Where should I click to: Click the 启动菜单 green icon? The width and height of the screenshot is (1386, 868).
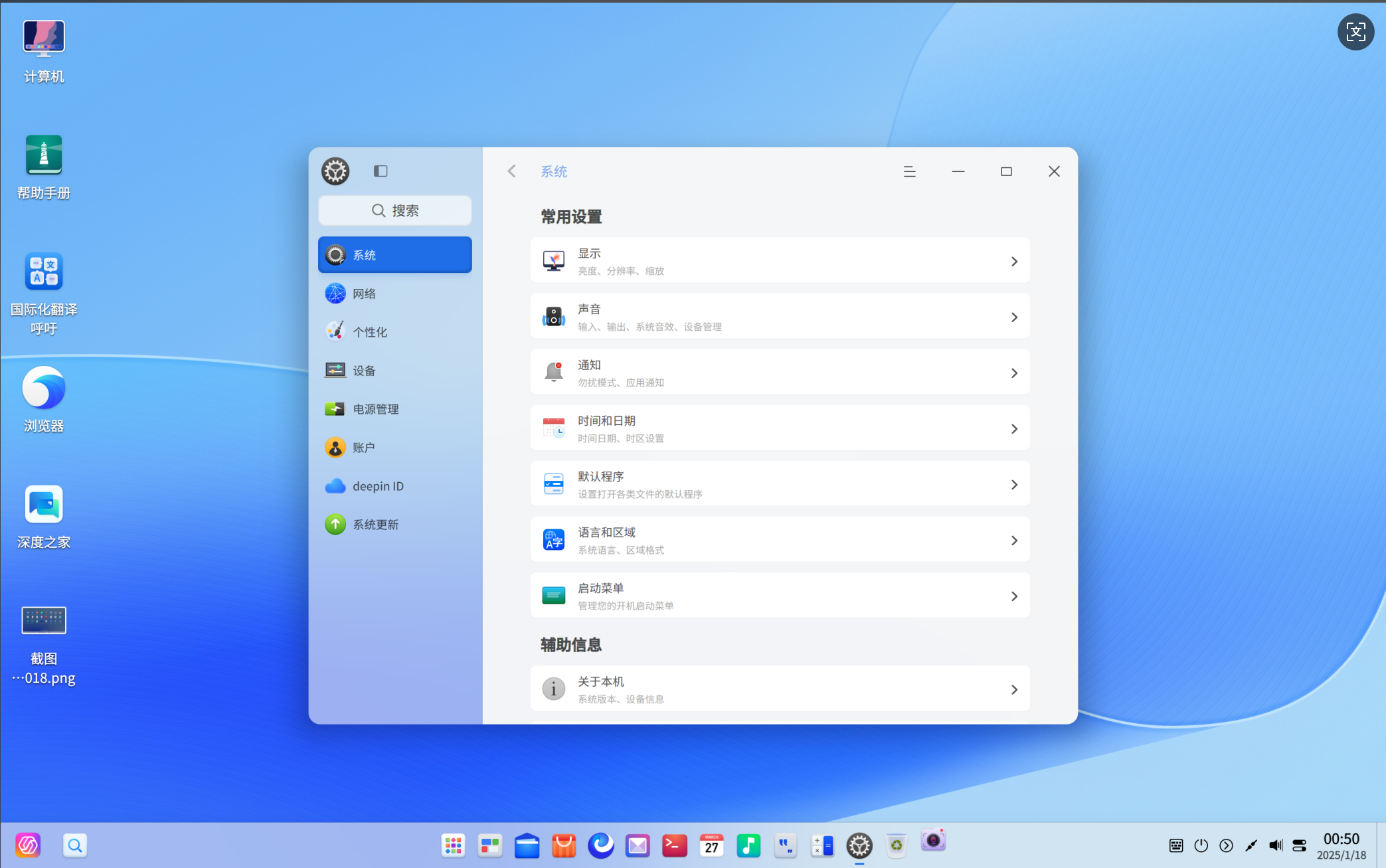[x=554, y=596]
